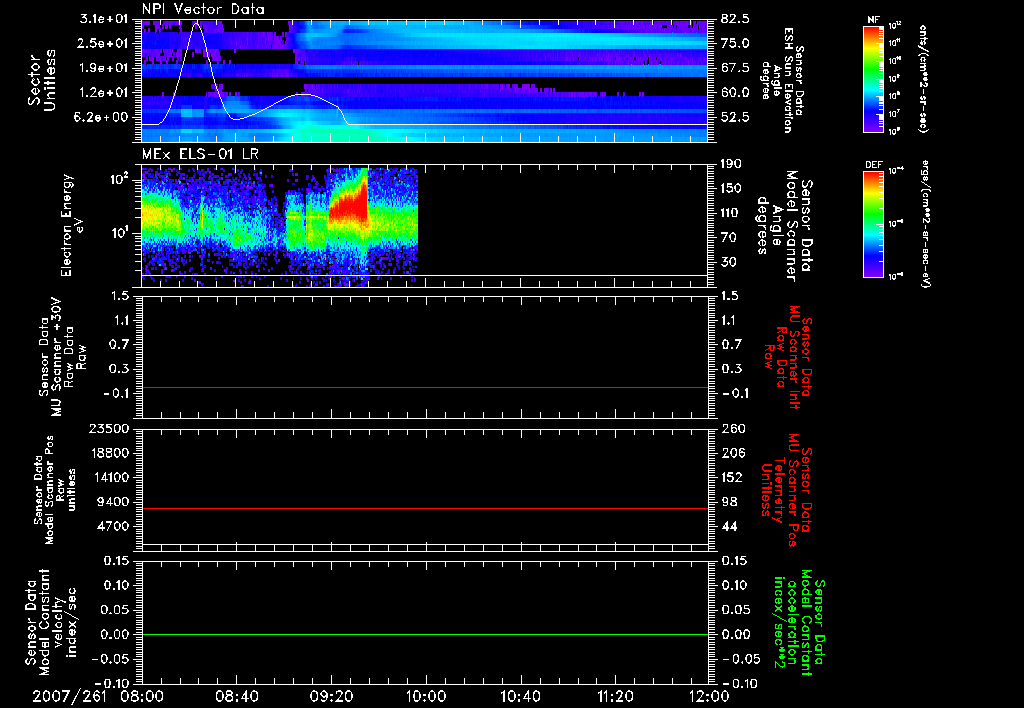Click the '152' telemetry axis value
This screenshot has height=708, width=1024.
click(x=731, y=477)
